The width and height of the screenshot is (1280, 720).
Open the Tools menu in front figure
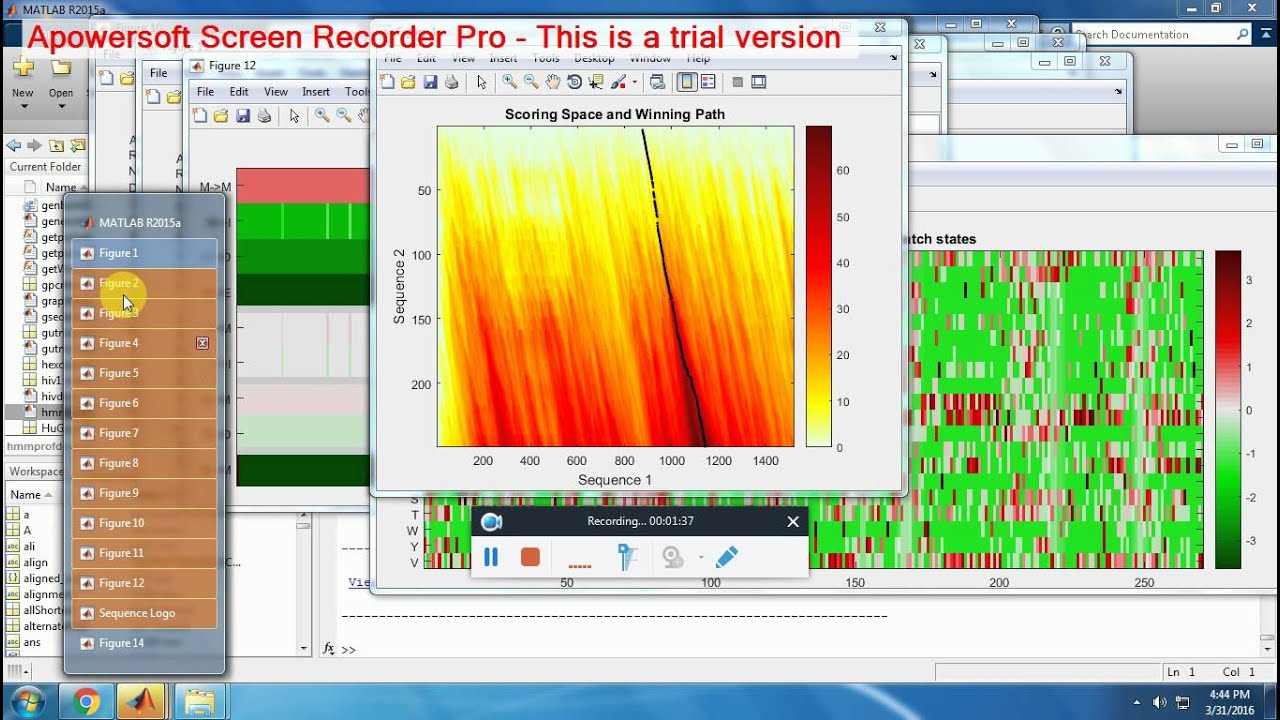[546, 59]
